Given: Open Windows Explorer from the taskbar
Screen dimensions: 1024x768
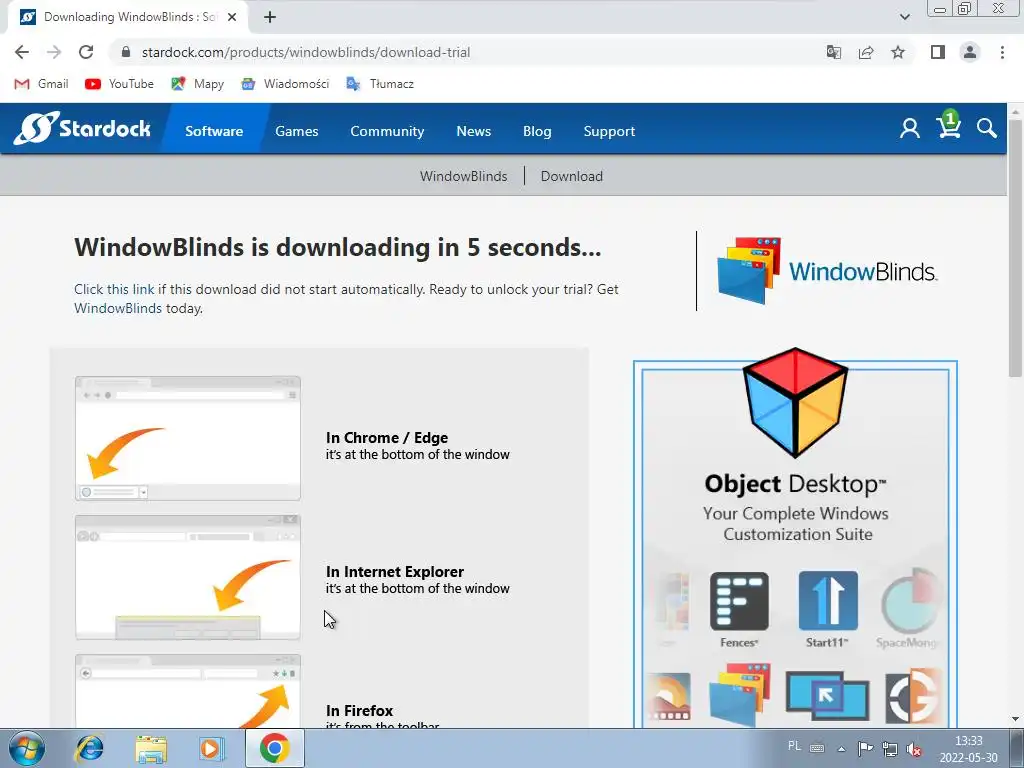Looking at the screenshot, I should (151, 748).
